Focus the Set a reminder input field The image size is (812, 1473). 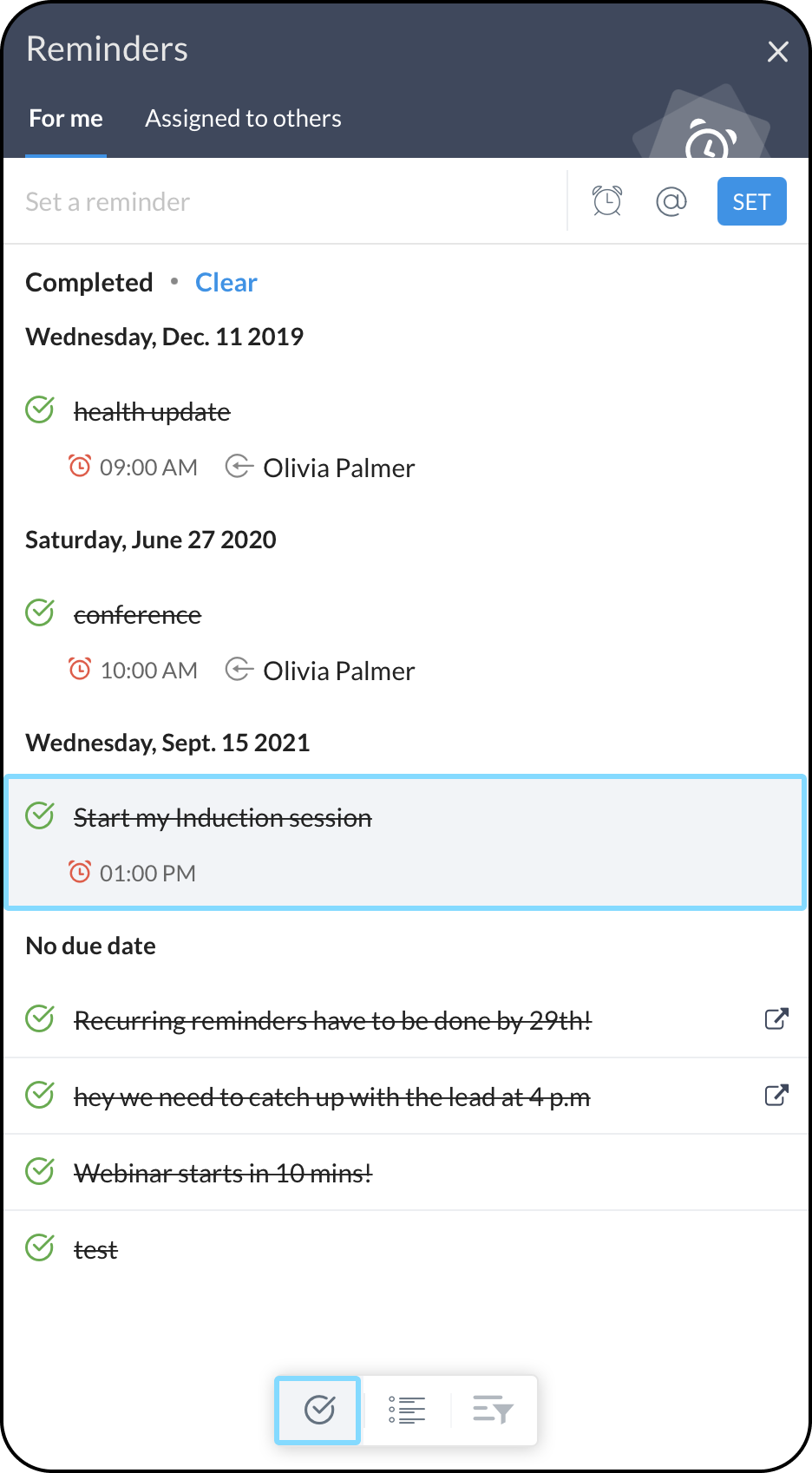(x=286, y=202)
